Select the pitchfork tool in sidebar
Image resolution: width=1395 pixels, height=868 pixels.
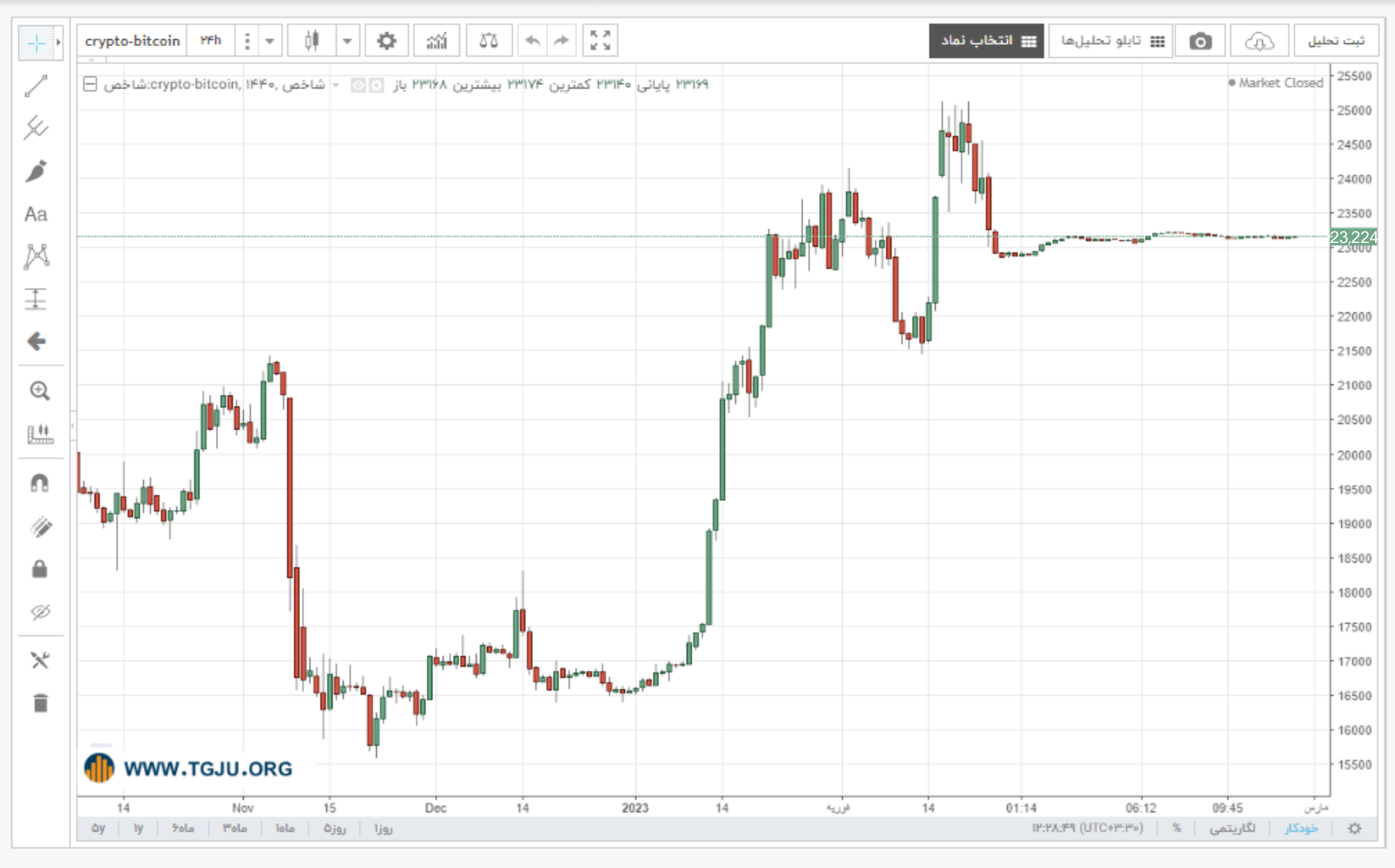(36, 128)
